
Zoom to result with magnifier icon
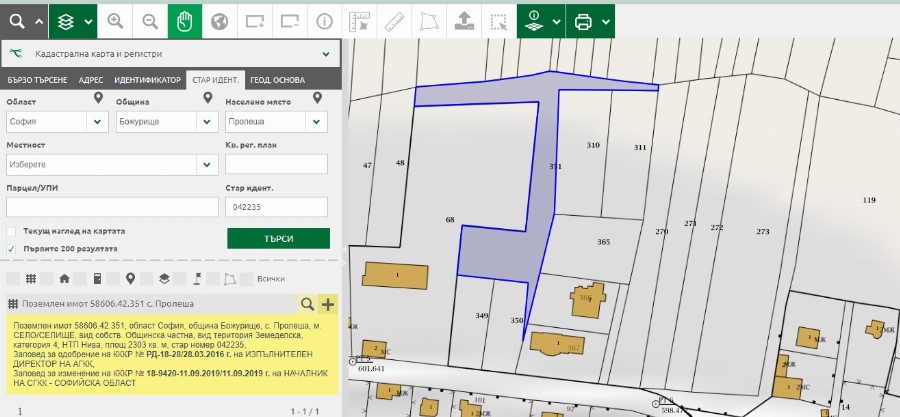(x=307, y=303)
